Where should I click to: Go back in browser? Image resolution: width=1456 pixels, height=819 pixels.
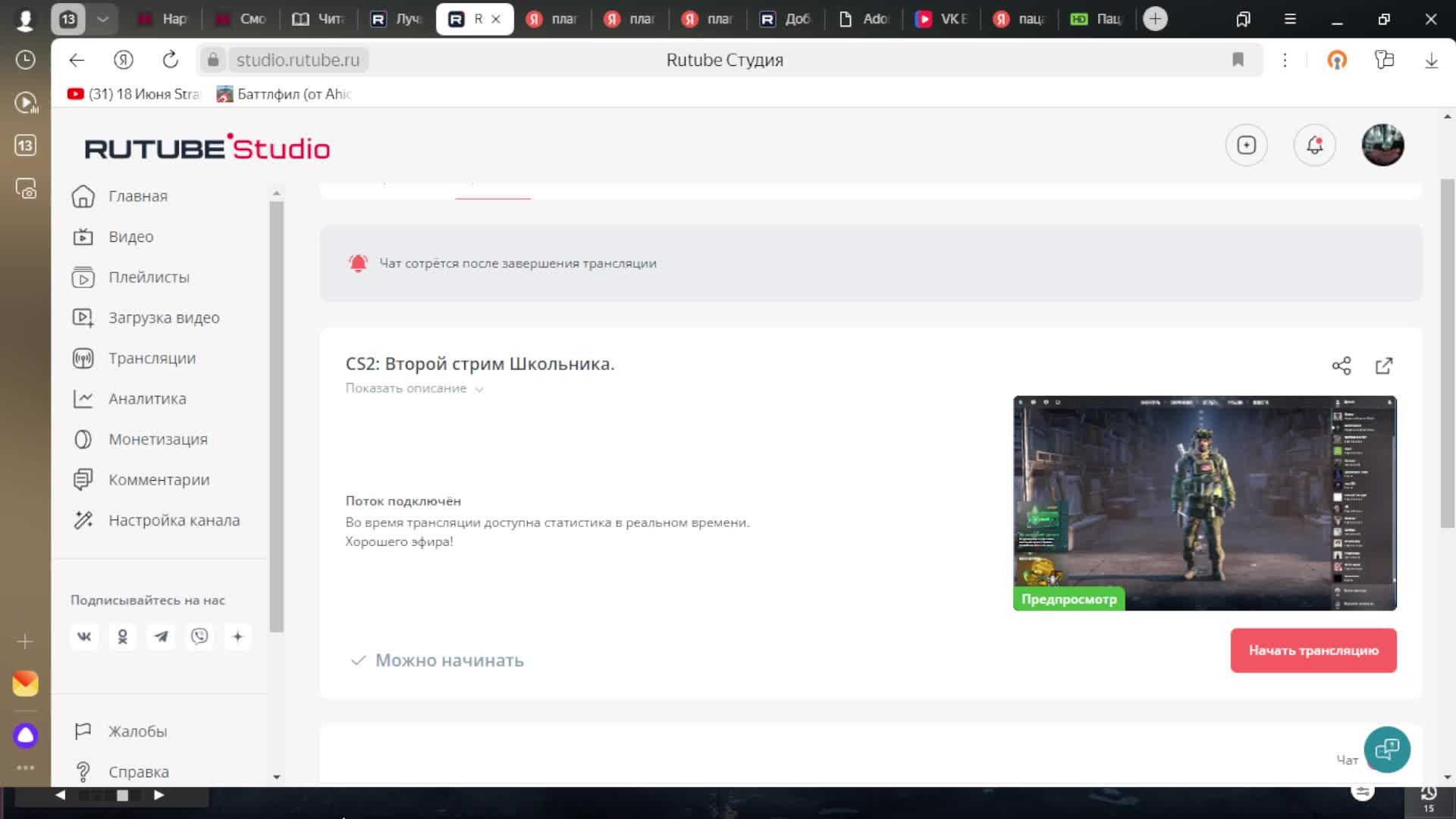pyautogui.click(x=77, y=60)
